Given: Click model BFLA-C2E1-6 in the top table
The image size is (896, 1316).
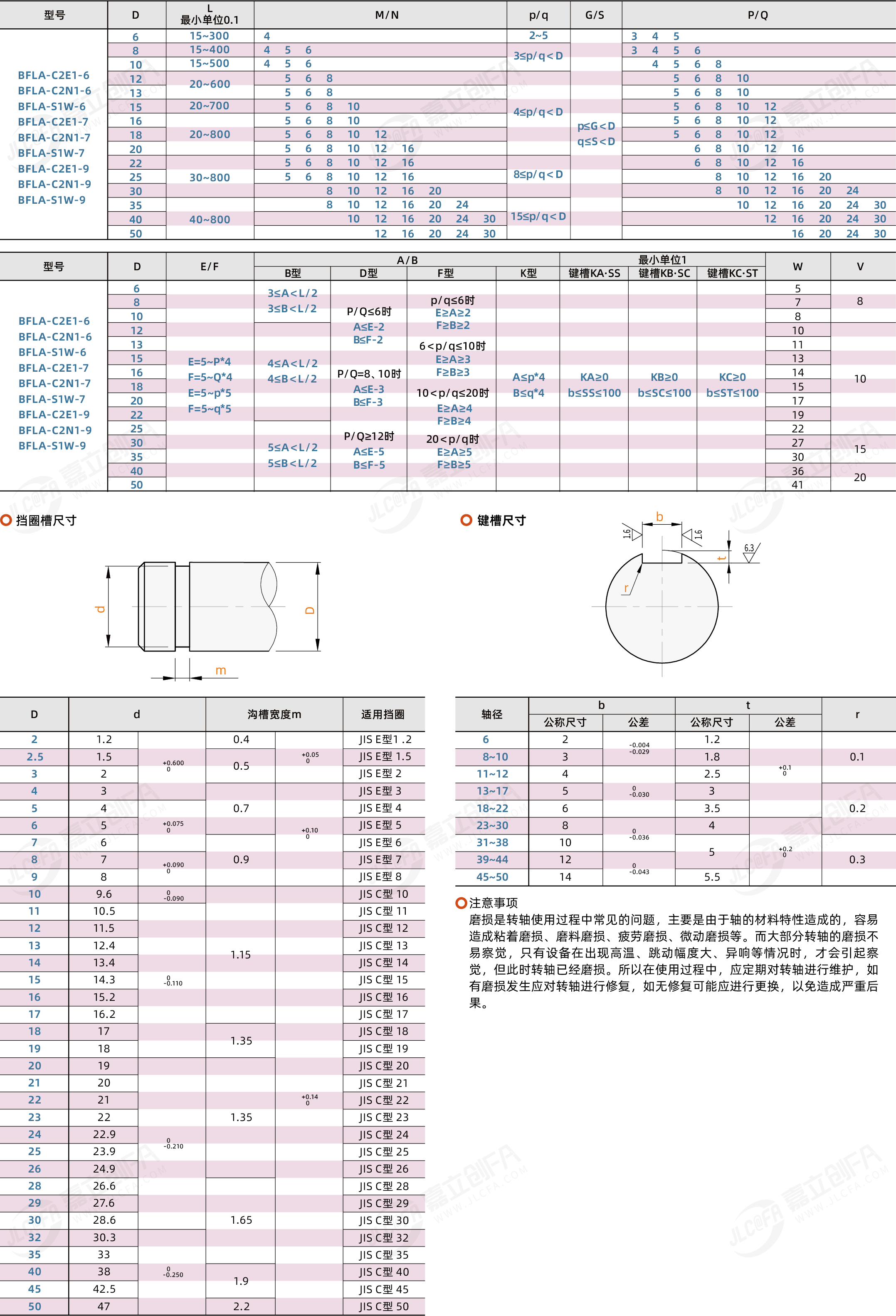Looking at the screenshot, I should 53,75.
